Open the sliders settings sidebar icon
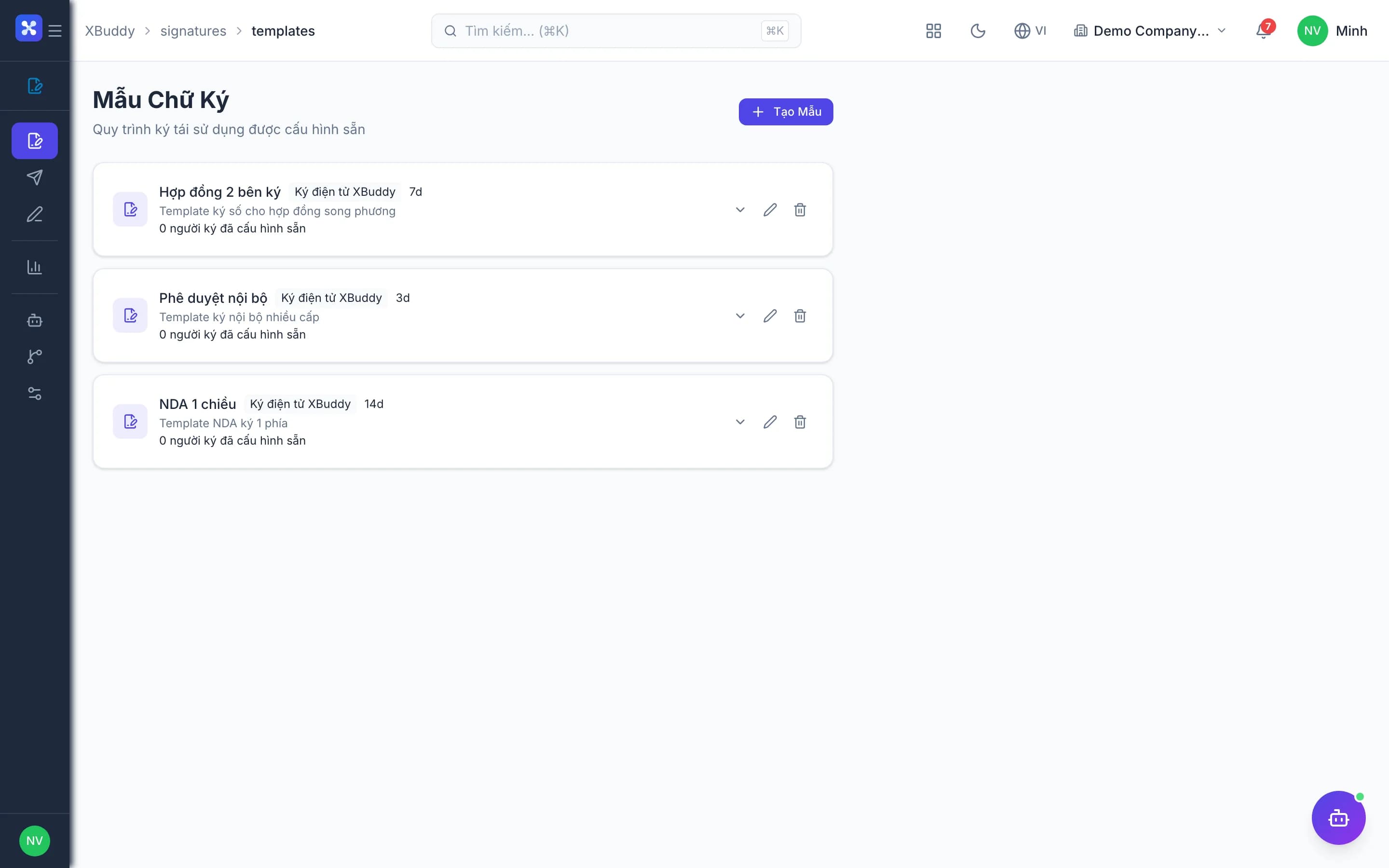The image size is (1389, 868). pos(35,393)
